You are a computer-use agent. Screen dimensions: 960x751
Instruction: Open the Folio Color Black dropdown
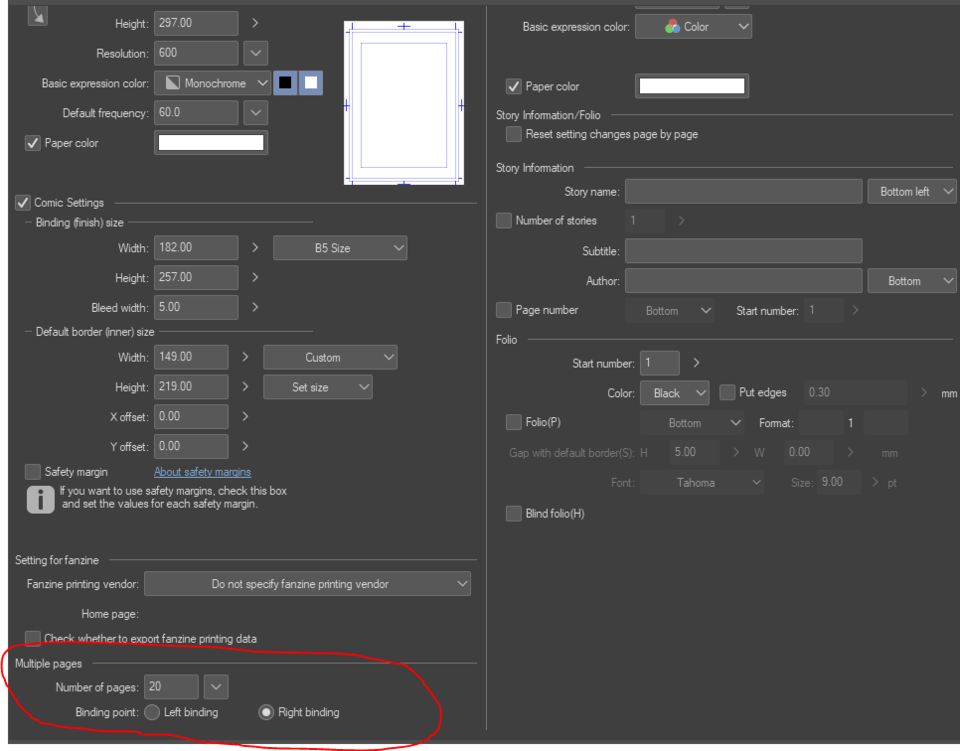click(x=674, y=393)
